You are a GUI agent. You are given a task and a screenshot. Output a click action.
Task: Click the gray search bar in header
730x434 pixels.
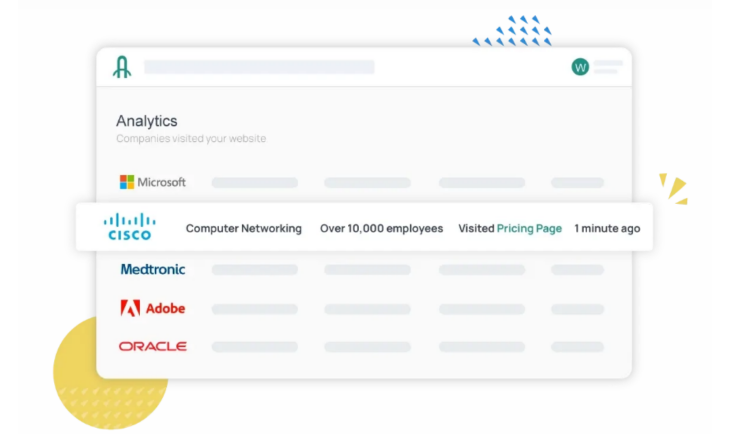pos(259,67)
